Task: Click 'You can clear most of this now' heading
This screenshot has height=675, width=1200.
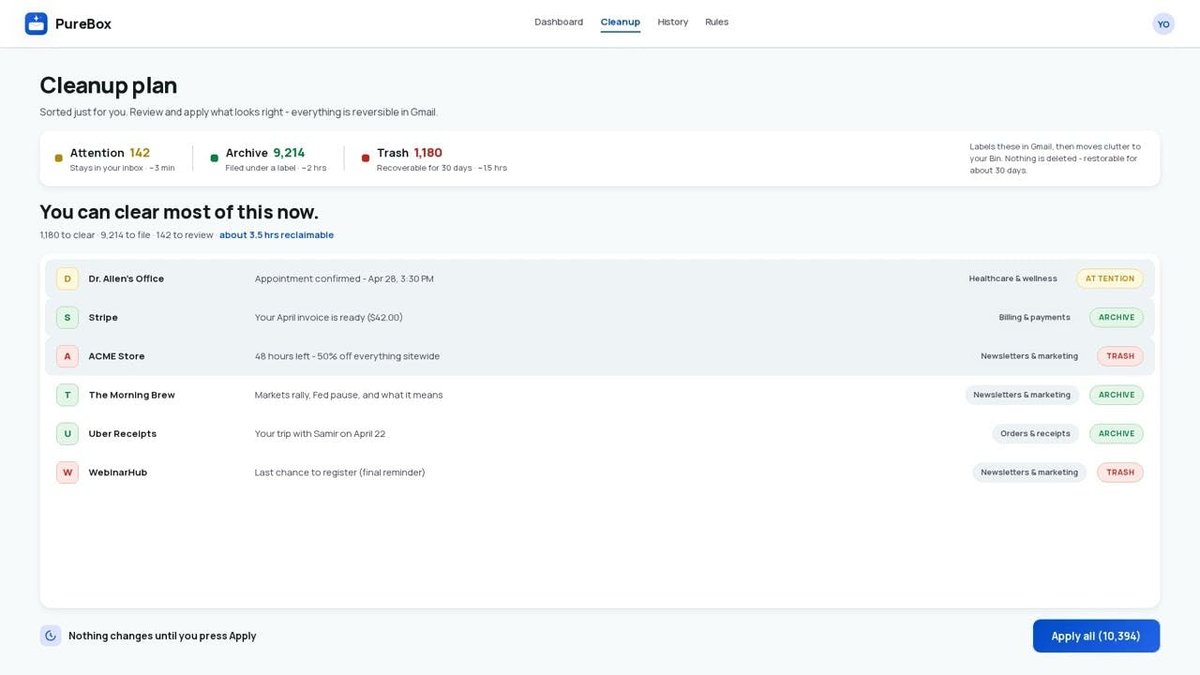Action: 179,212
